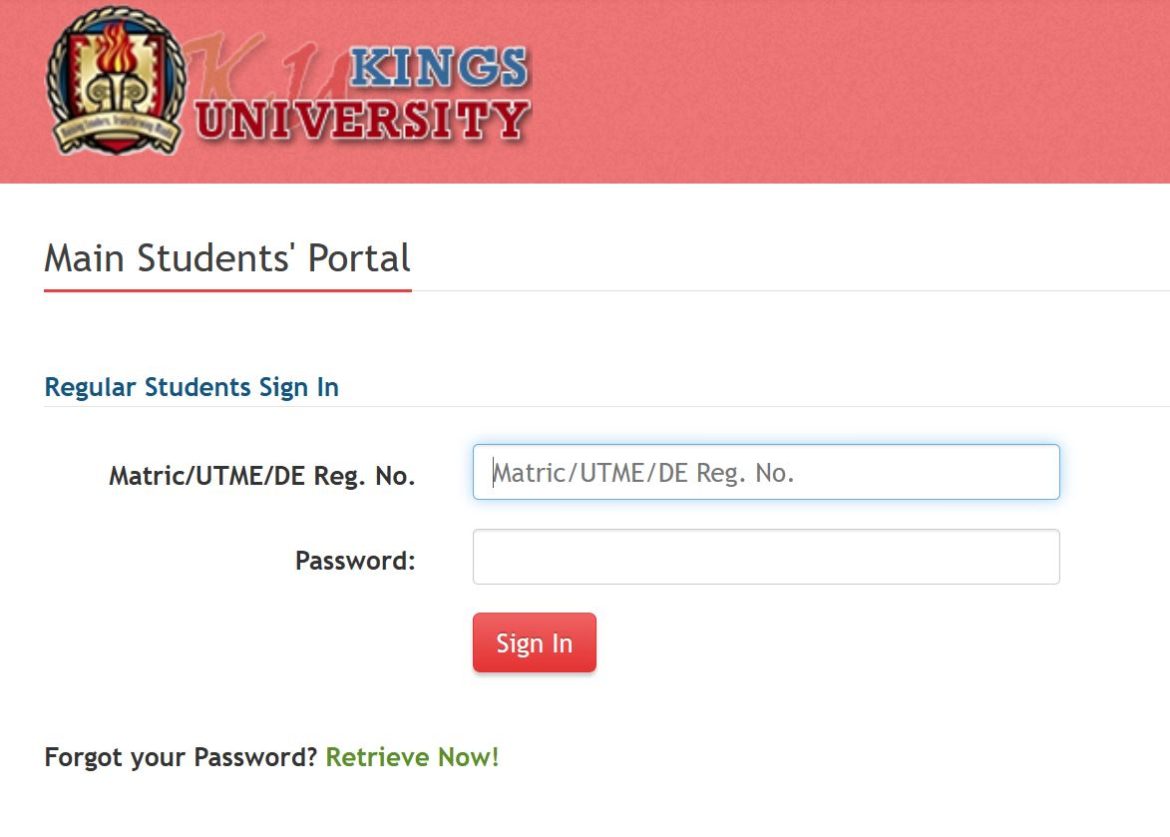
Task: Click the divider line under Regular Students Sign In
Action: pos(700,407)
